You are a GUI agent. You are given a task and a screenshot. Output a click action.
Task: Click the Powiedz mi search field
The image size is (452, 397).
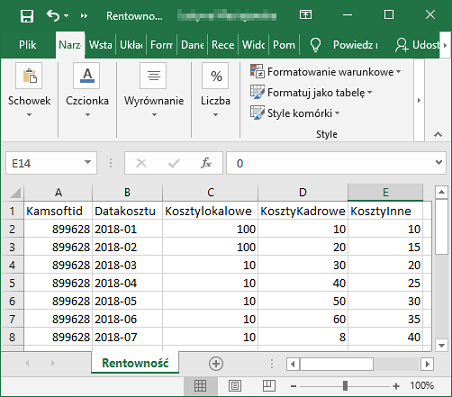355,45
